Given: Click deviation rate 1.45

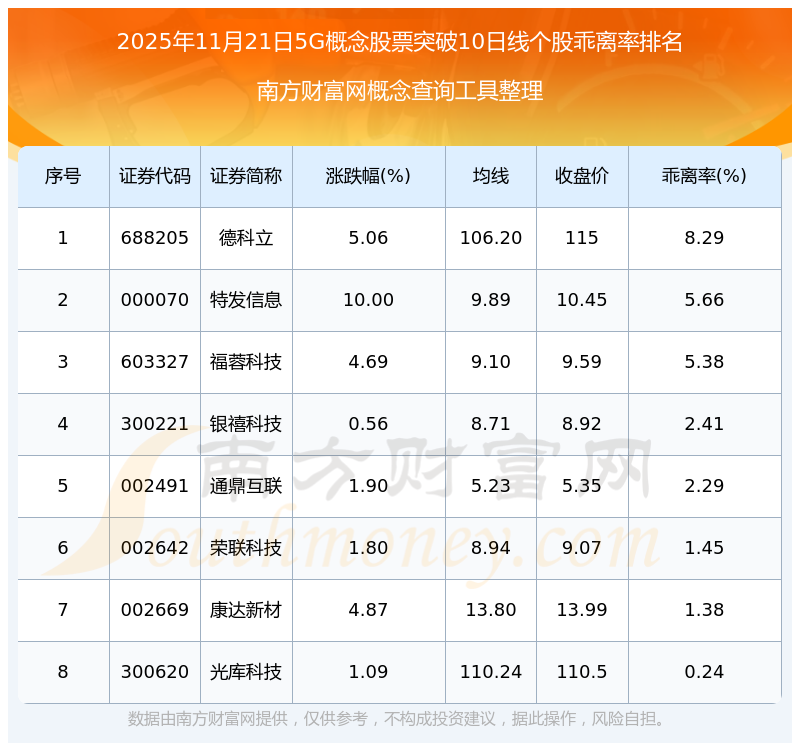Looking at the screenshot, I should (x=704, y=548).
